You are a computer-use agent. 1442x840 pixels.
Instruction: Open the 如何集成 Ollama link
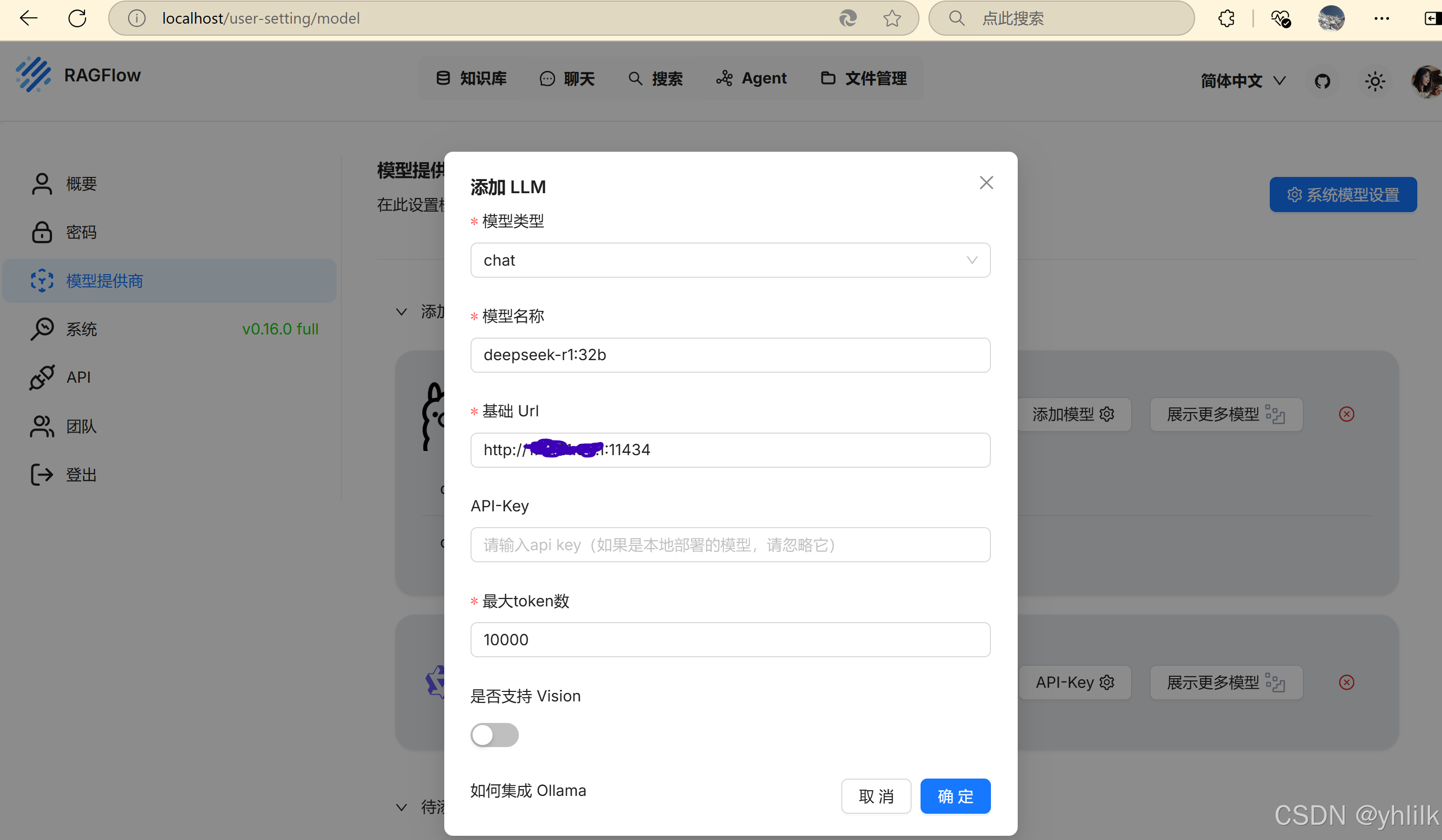(528, 790)
